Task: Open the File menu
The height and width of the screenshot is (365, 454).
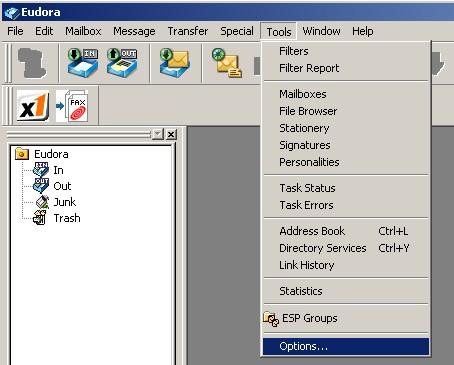Action: (15, 31)
